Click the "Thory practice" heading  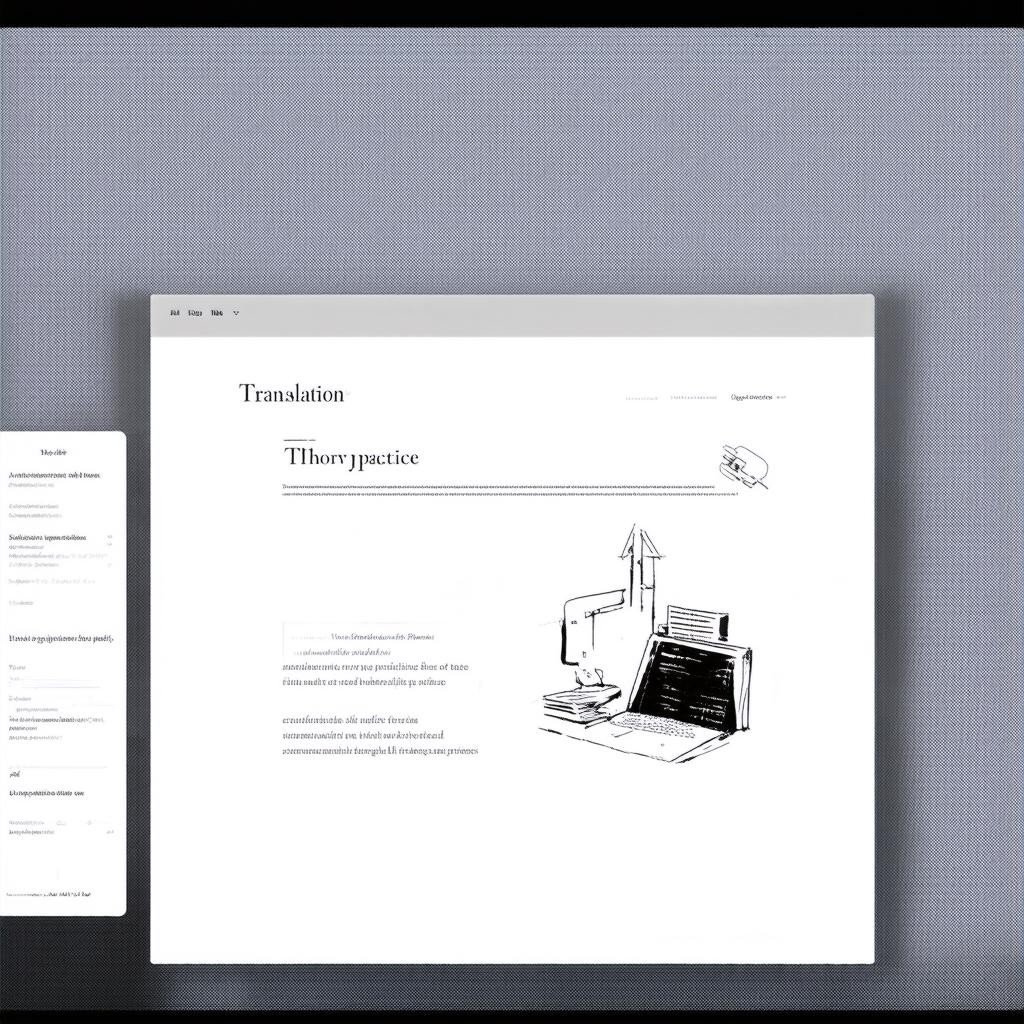coord(351,457)
